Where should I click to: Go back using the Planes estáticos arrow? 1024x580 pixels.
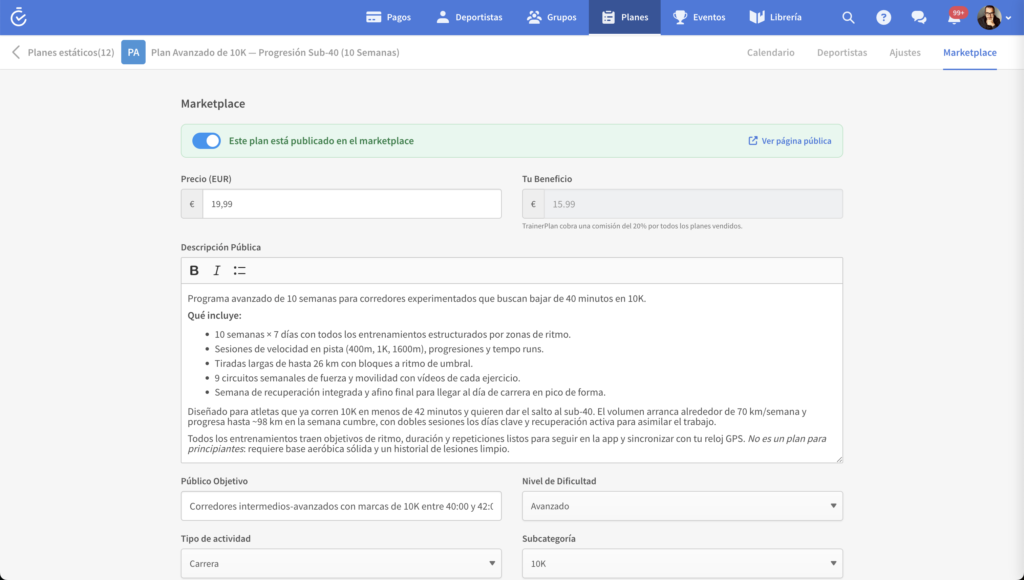[x=16, y=52]
